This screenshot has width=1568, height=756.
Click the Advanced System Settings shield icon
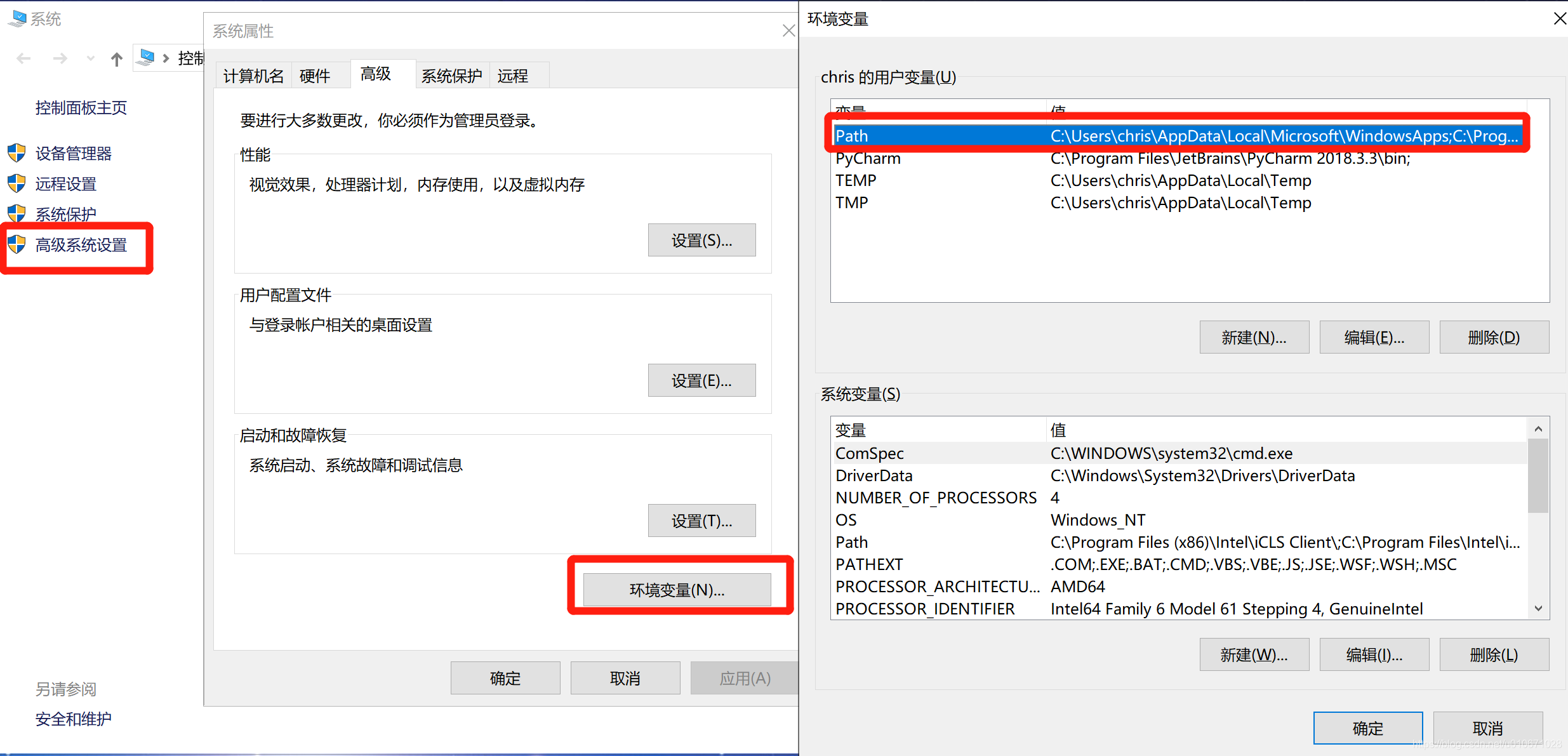[17, 244]
